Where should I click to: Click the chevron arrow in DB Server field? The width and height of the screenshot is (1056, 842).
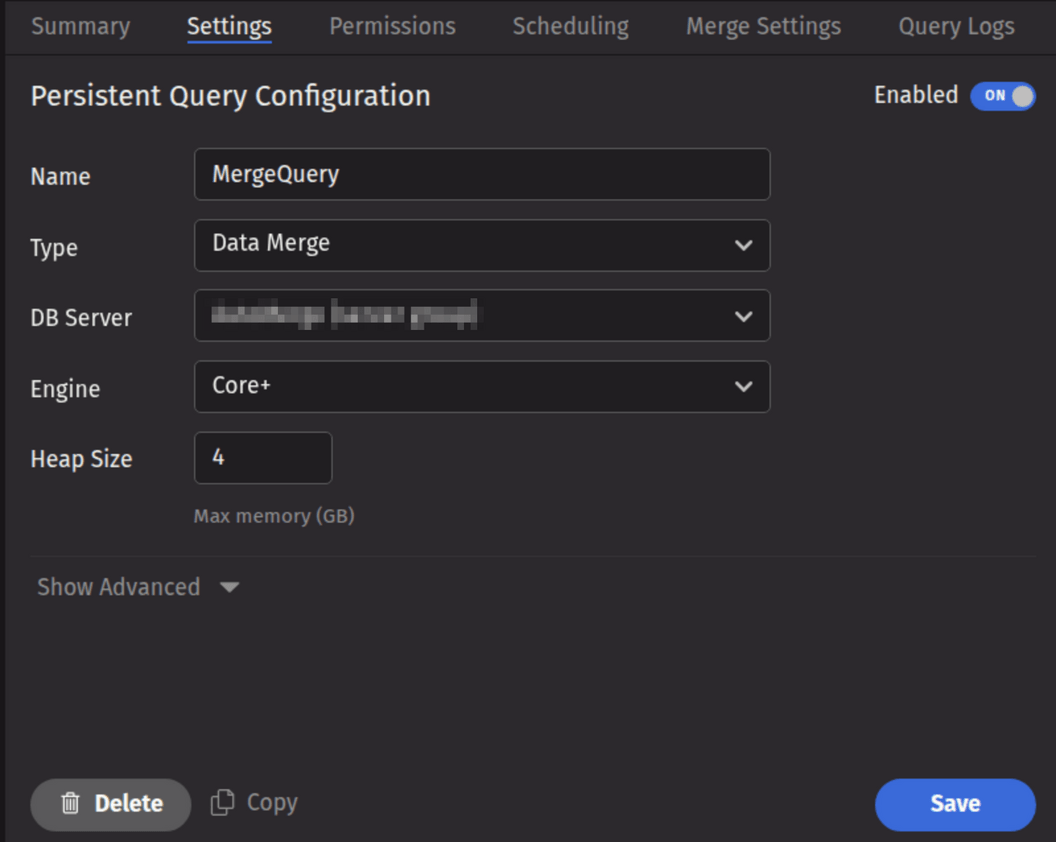coord(743,316)
